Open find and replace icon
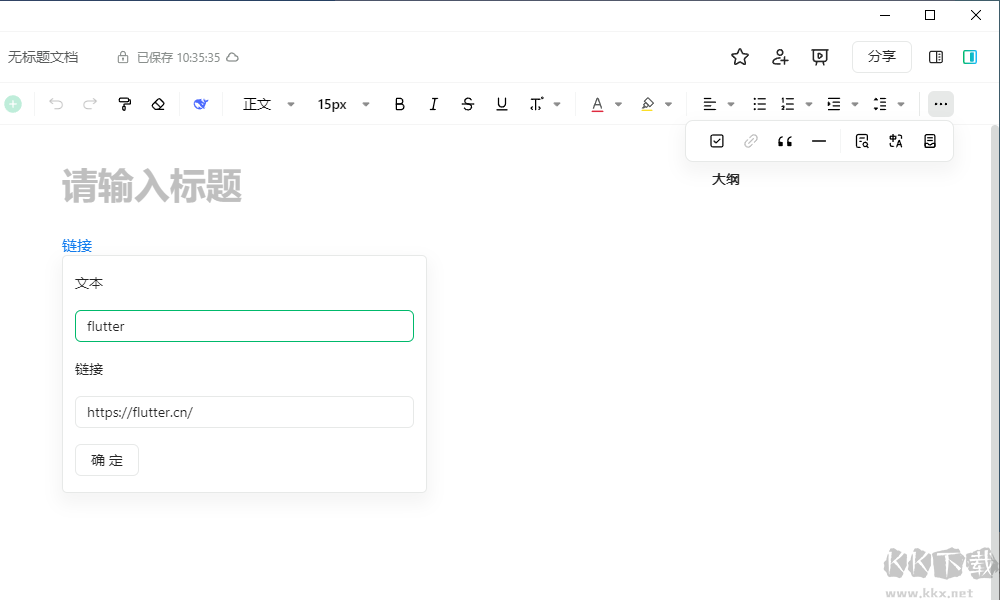Screen dimensions: 1000x600 click(862, 141)
